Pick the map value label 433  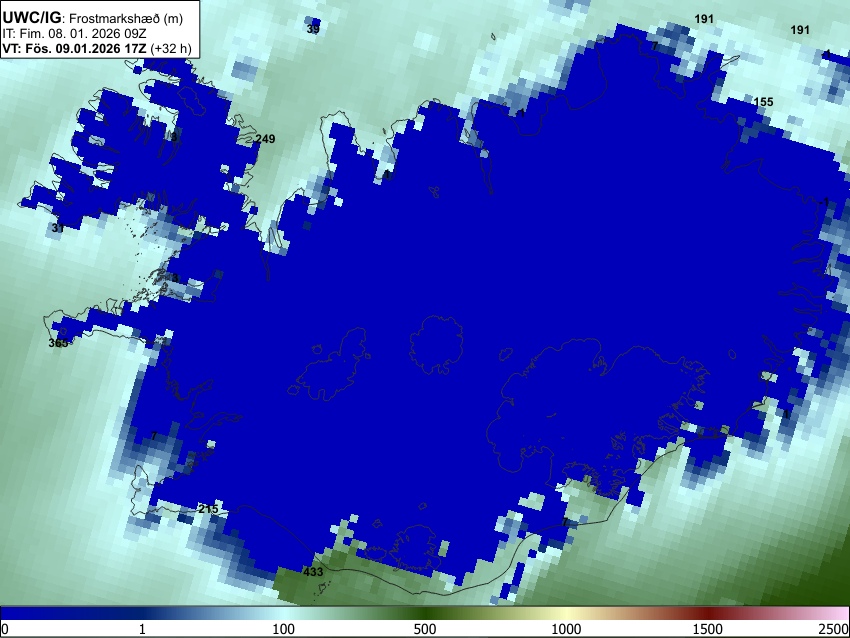[313, 572]
